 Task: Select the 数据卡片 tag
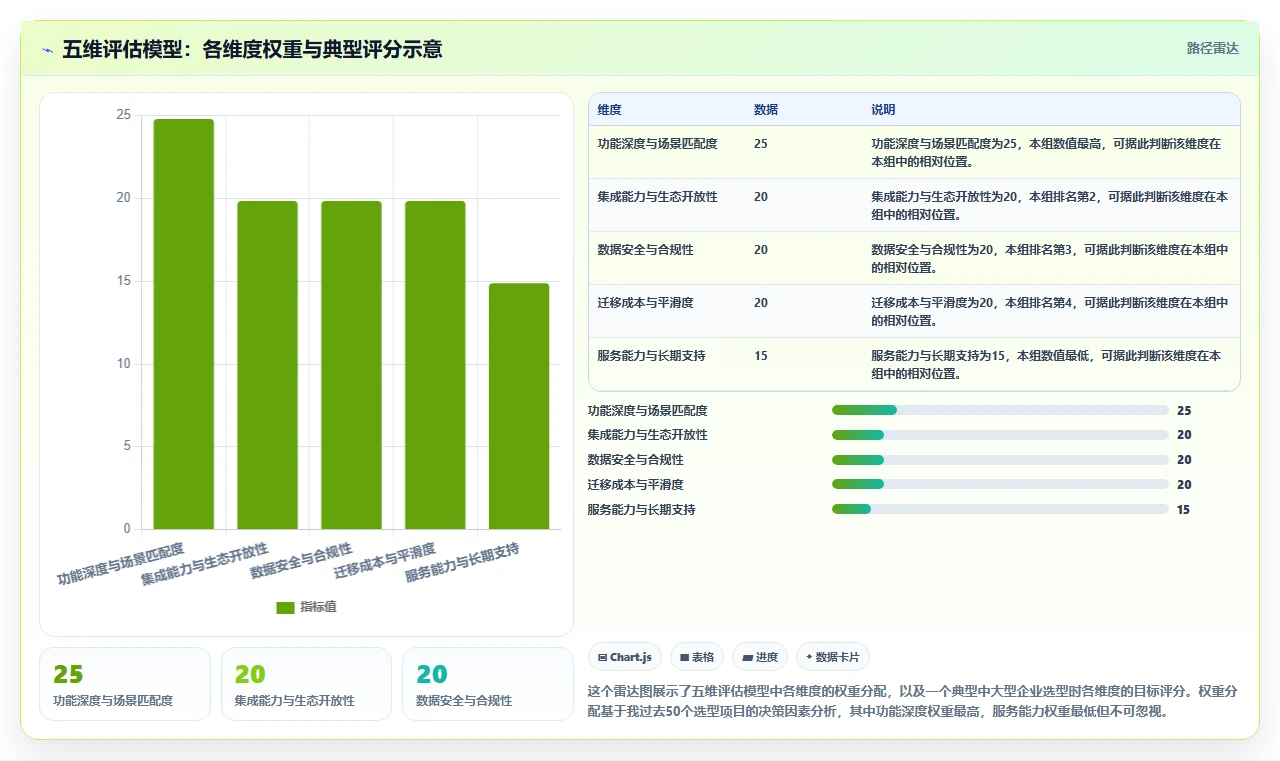[833, 657]
